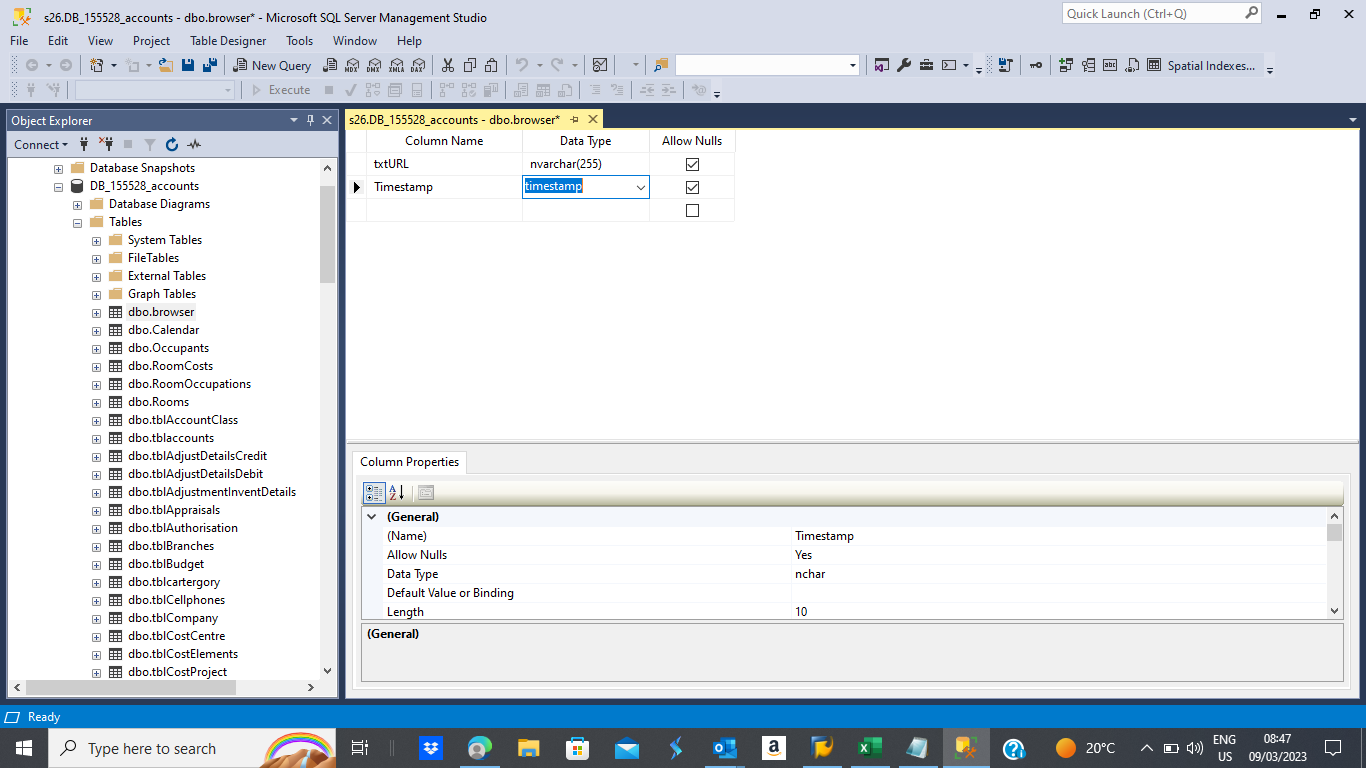The image size is (1366, 768).
Task: Click the Generate Change Script icon
Action: [x=1007, y=65]
